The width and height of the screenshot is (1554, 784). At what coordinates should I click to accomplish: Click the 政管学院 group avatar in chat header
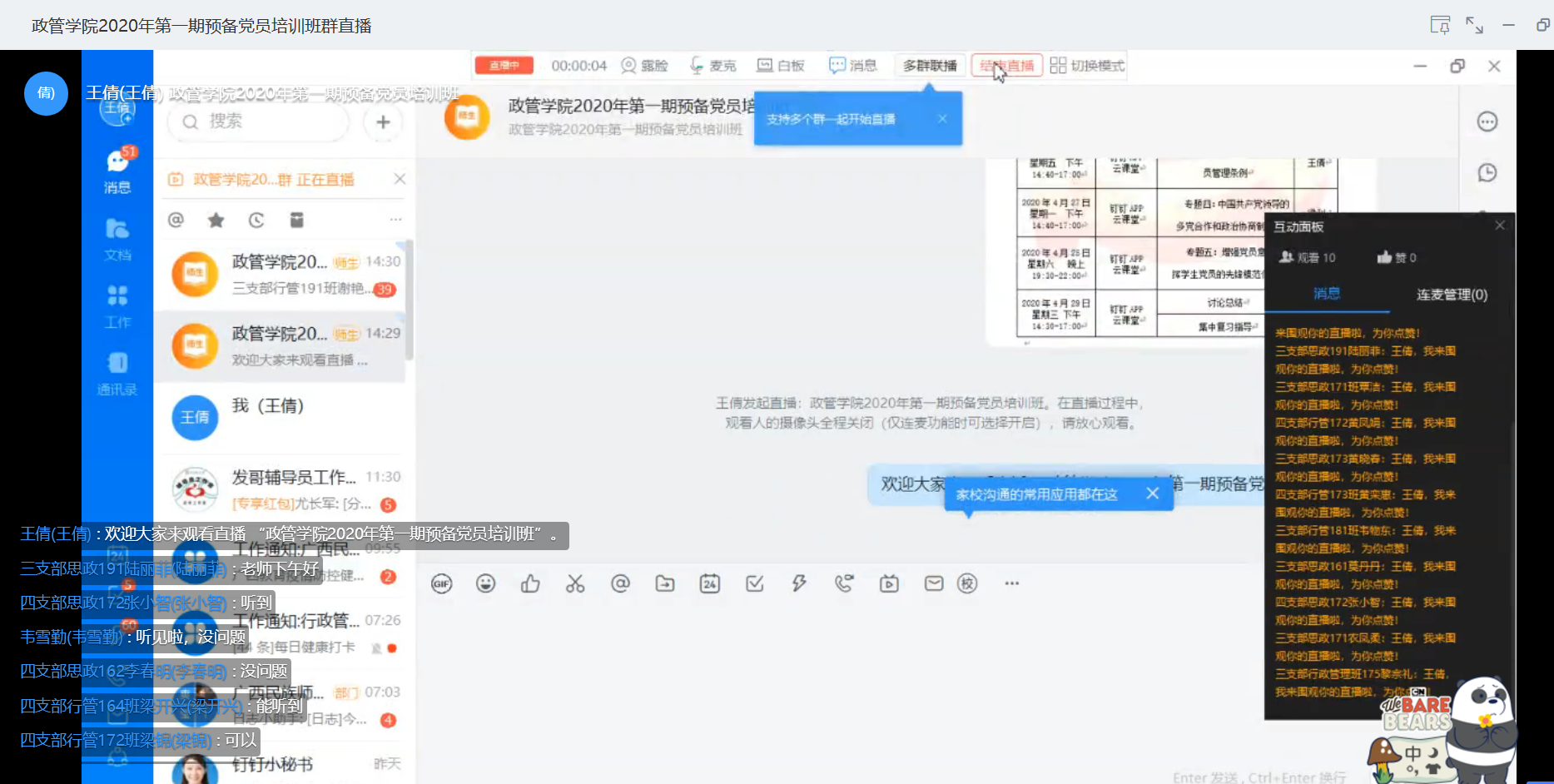pyautogui.click(x=467, y=117)
